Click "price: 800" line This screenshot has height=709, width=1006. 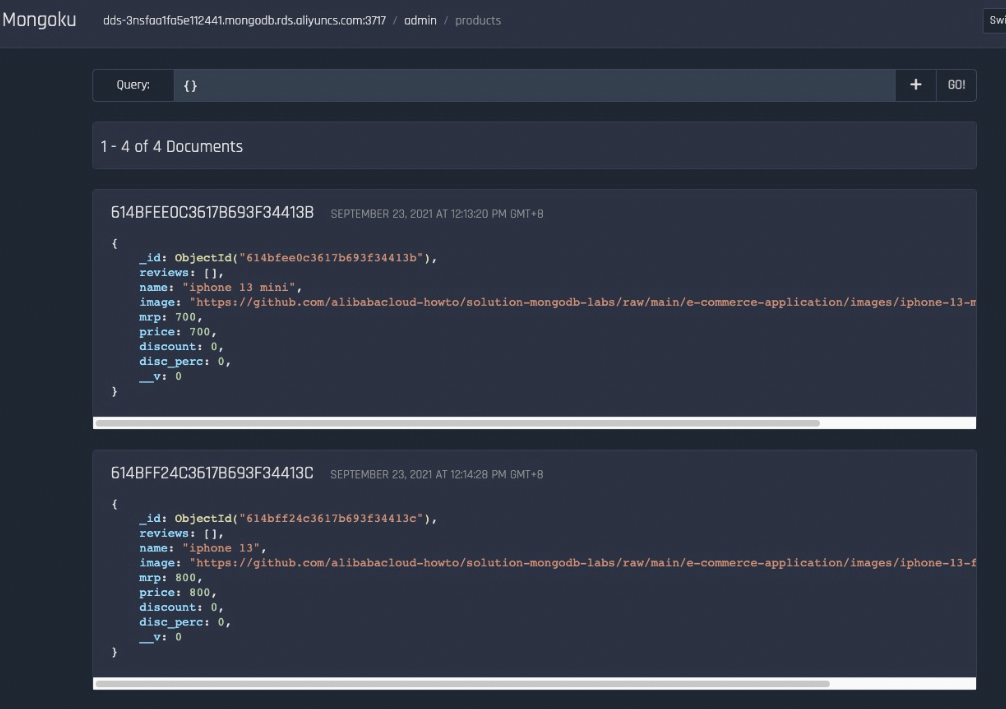point(178,592)
